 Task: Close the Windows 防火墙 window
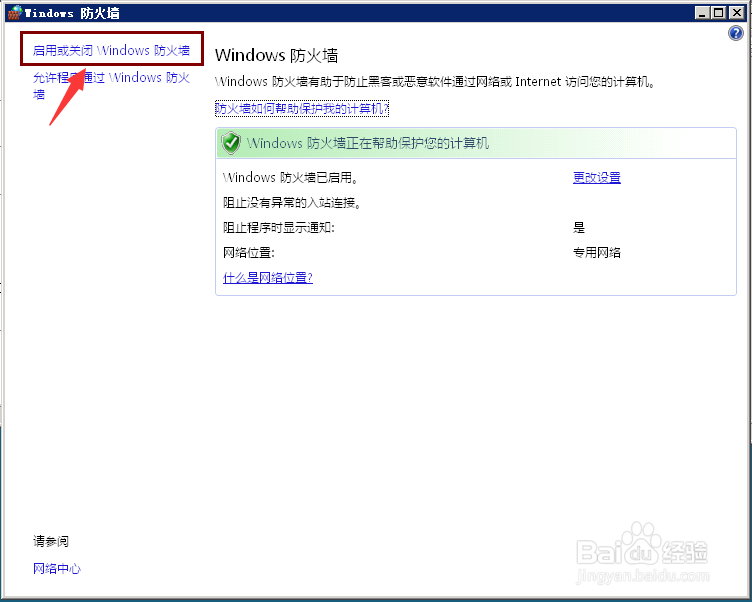point(736,13)
